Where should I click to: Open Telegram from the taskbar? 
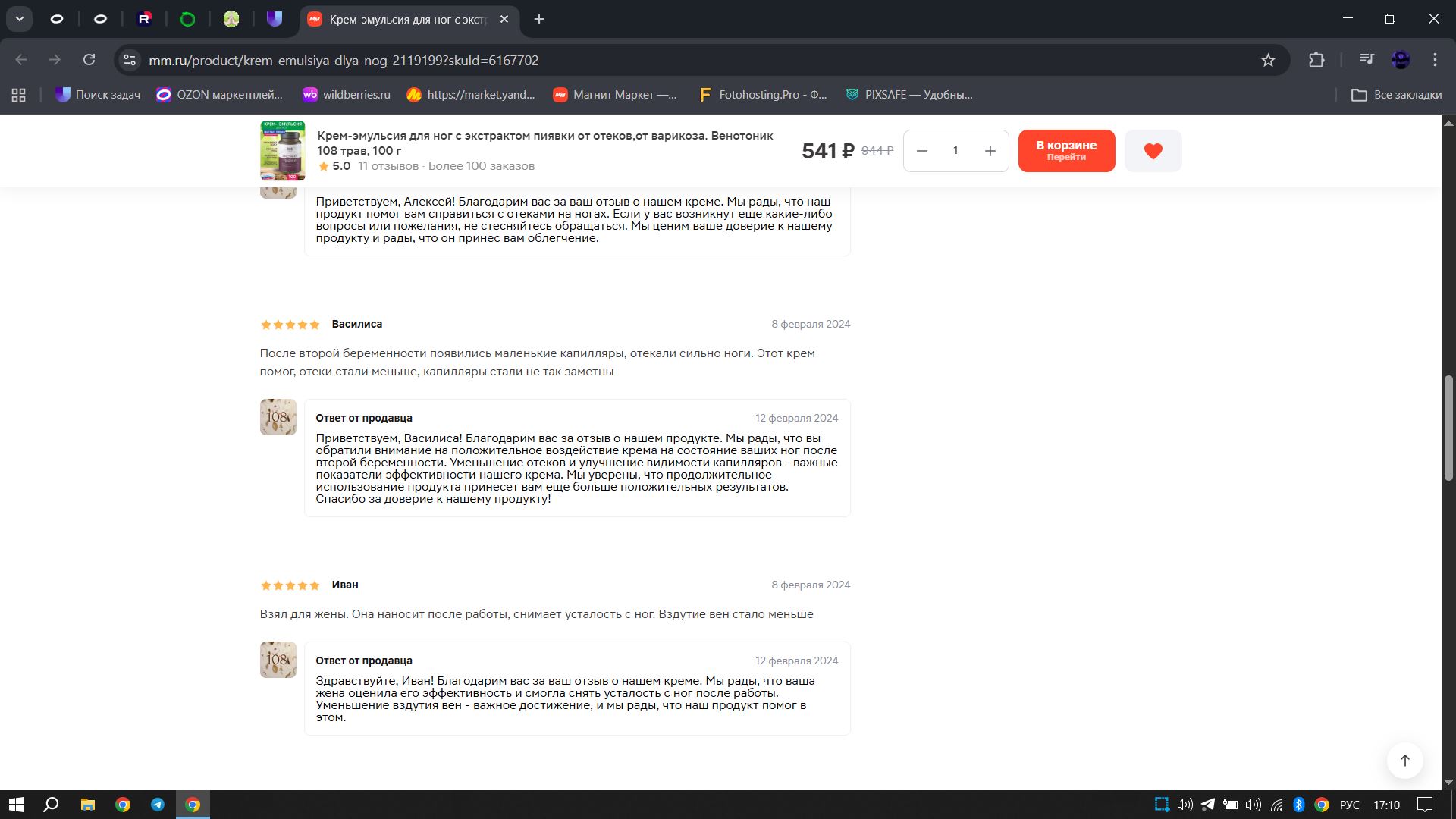(158, 805)
